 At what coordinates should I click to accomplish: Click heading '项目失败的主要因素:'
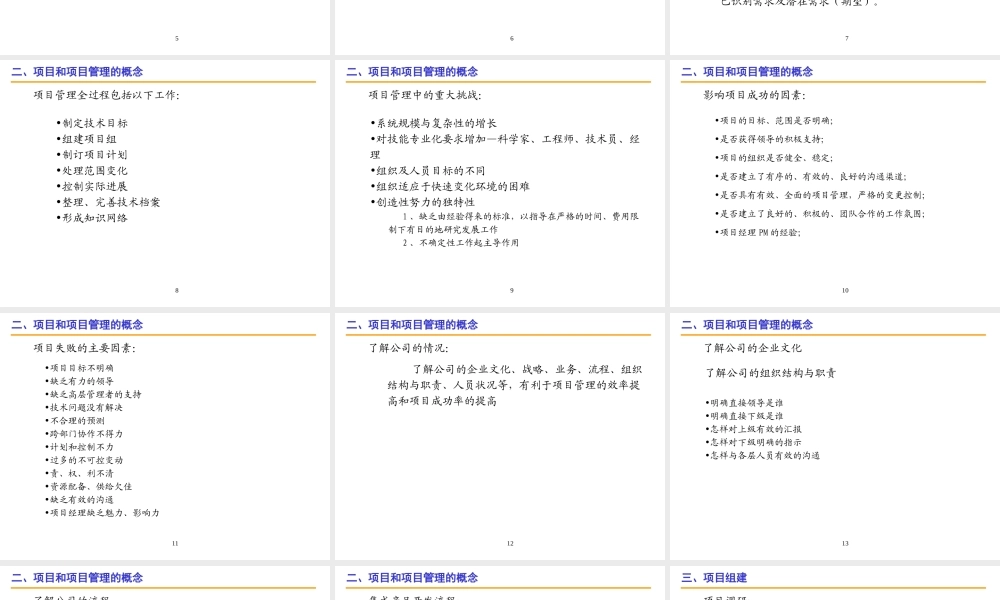85,348
